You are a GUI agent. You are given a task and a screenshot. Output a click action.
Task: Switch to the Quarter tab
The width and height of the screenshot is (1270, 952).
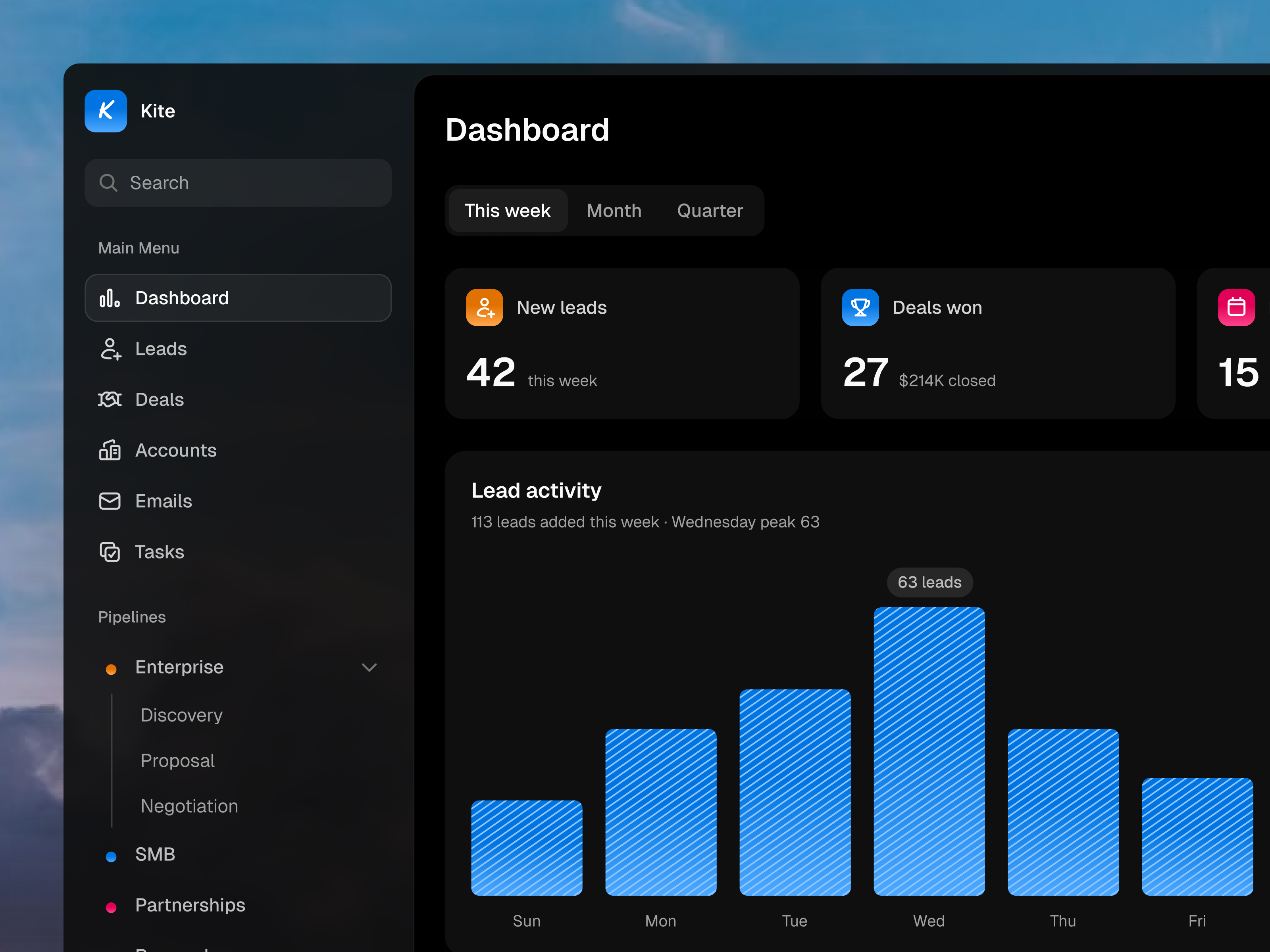pyautogui.click(x=710, y=211)
